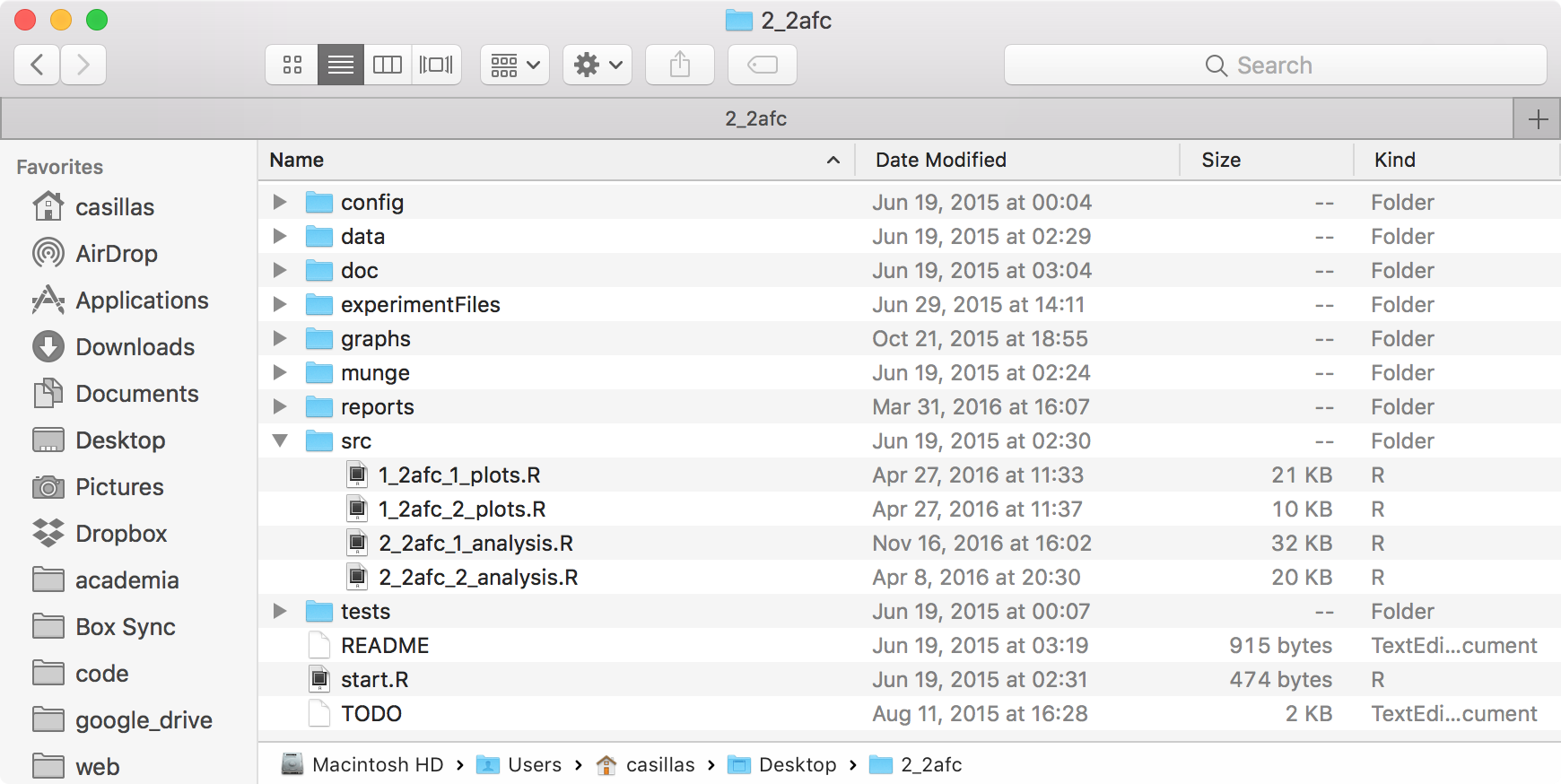1561x784 pixels.
Task: Switch to icon view in toolbar
Action: pyautogui.click(x=292, y=65)
